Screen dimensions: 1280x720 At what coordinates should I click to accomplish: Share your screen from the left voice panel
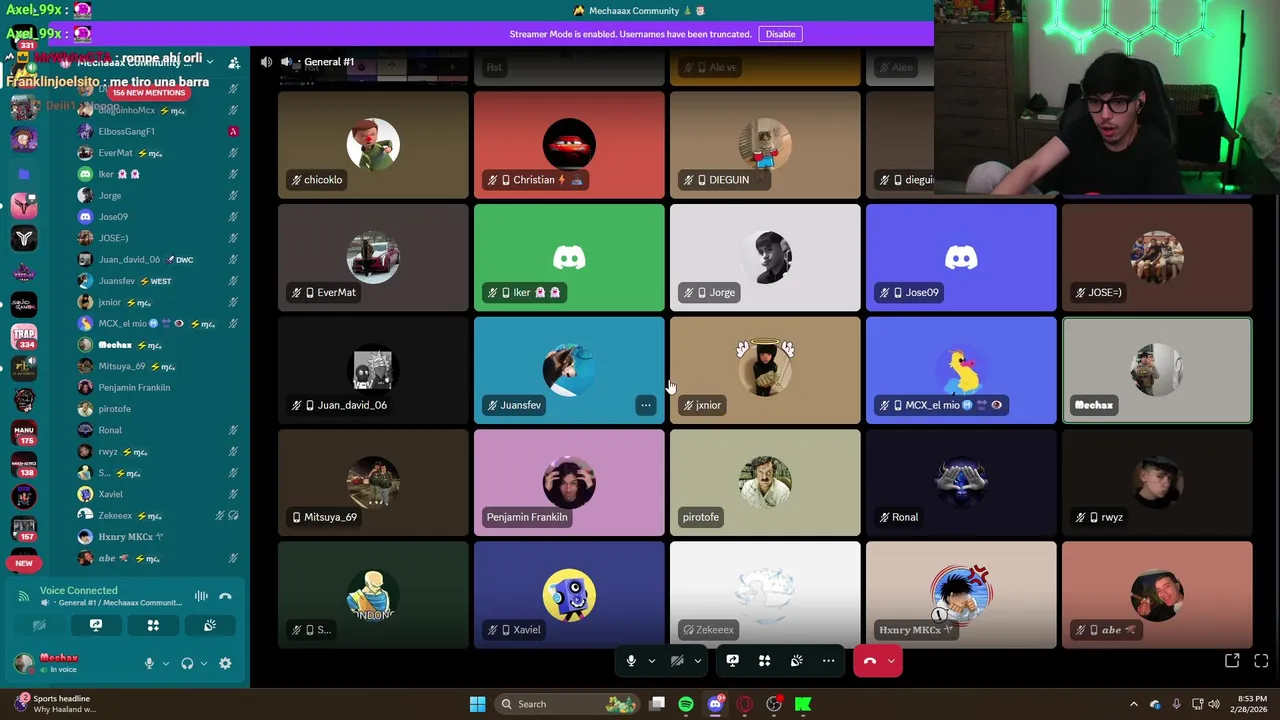[96, 625]
